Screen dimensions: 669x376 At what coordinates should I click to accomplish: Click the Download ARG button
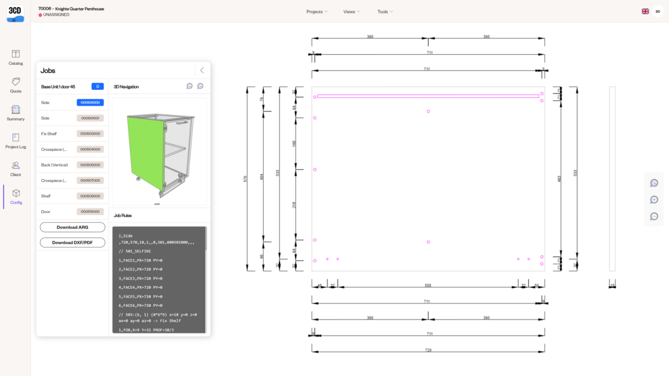pos(73,227)
